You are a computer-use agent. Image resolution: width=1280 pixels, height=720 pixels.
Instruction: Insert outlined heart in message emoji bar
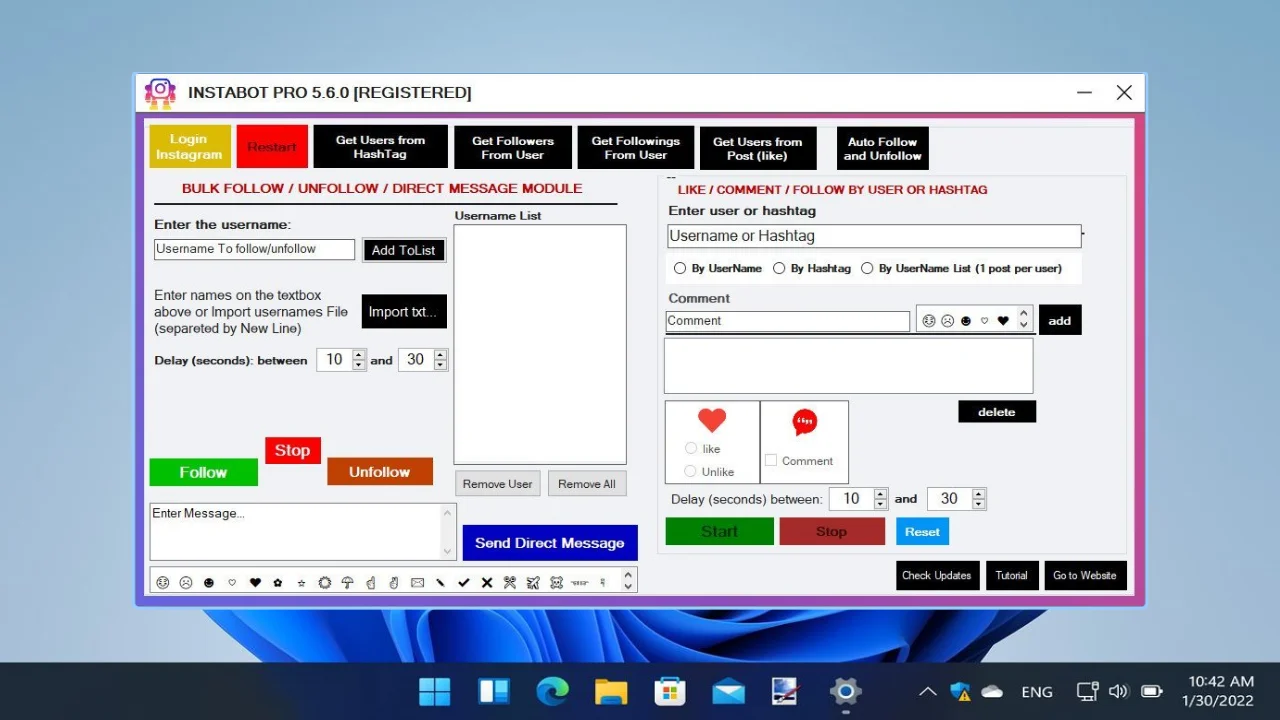click(232, 582)
